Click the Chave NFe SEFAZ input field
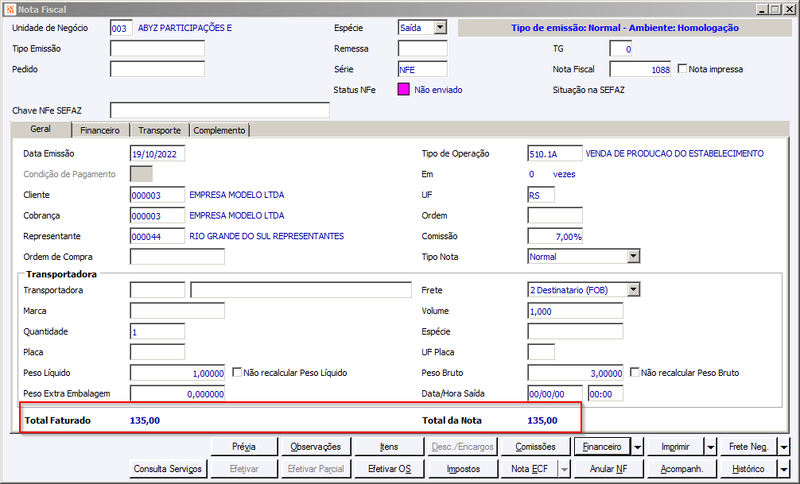 click(x=220, y=110)
